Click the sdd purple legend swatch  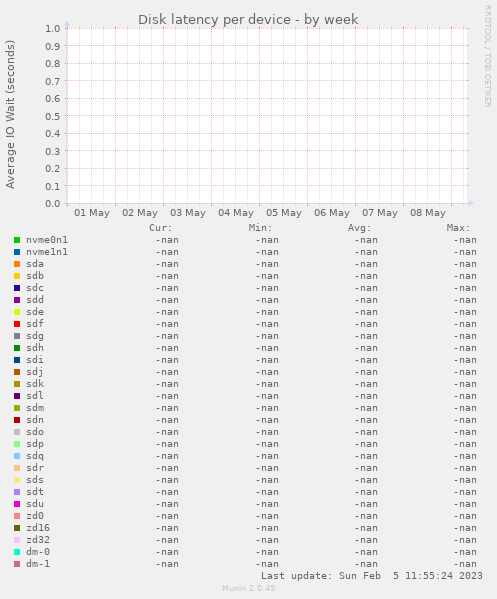(17, 300)
